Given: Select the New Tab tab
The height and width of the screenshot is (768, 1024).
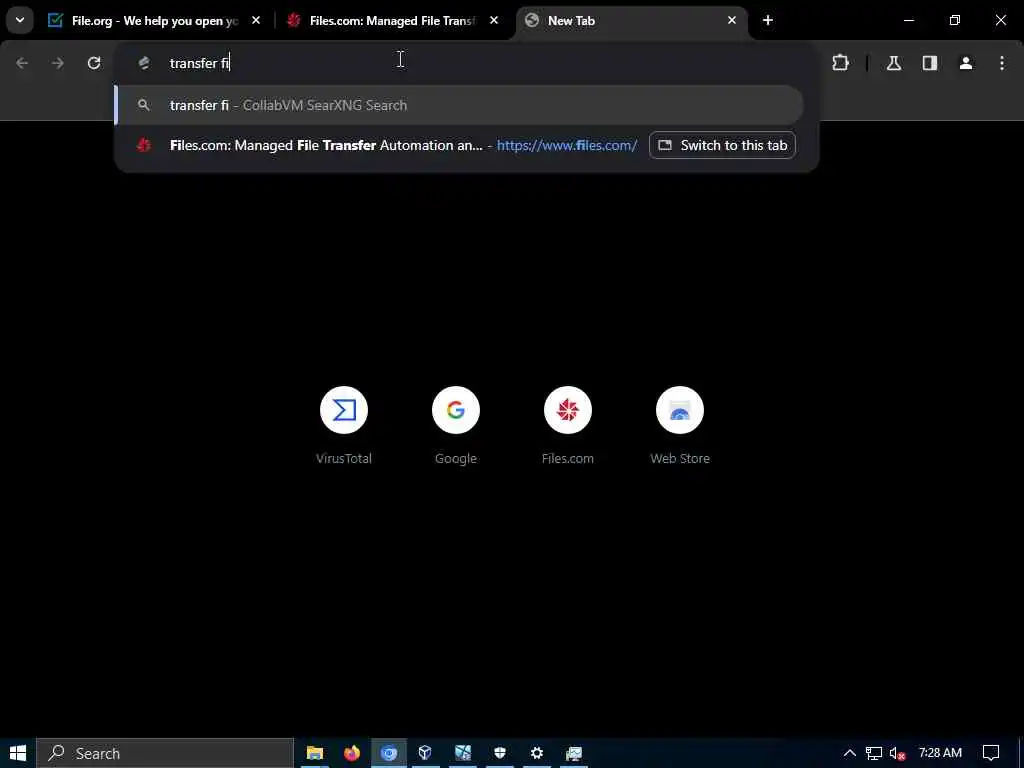Looking at the screenshot, I should (632, 21).
